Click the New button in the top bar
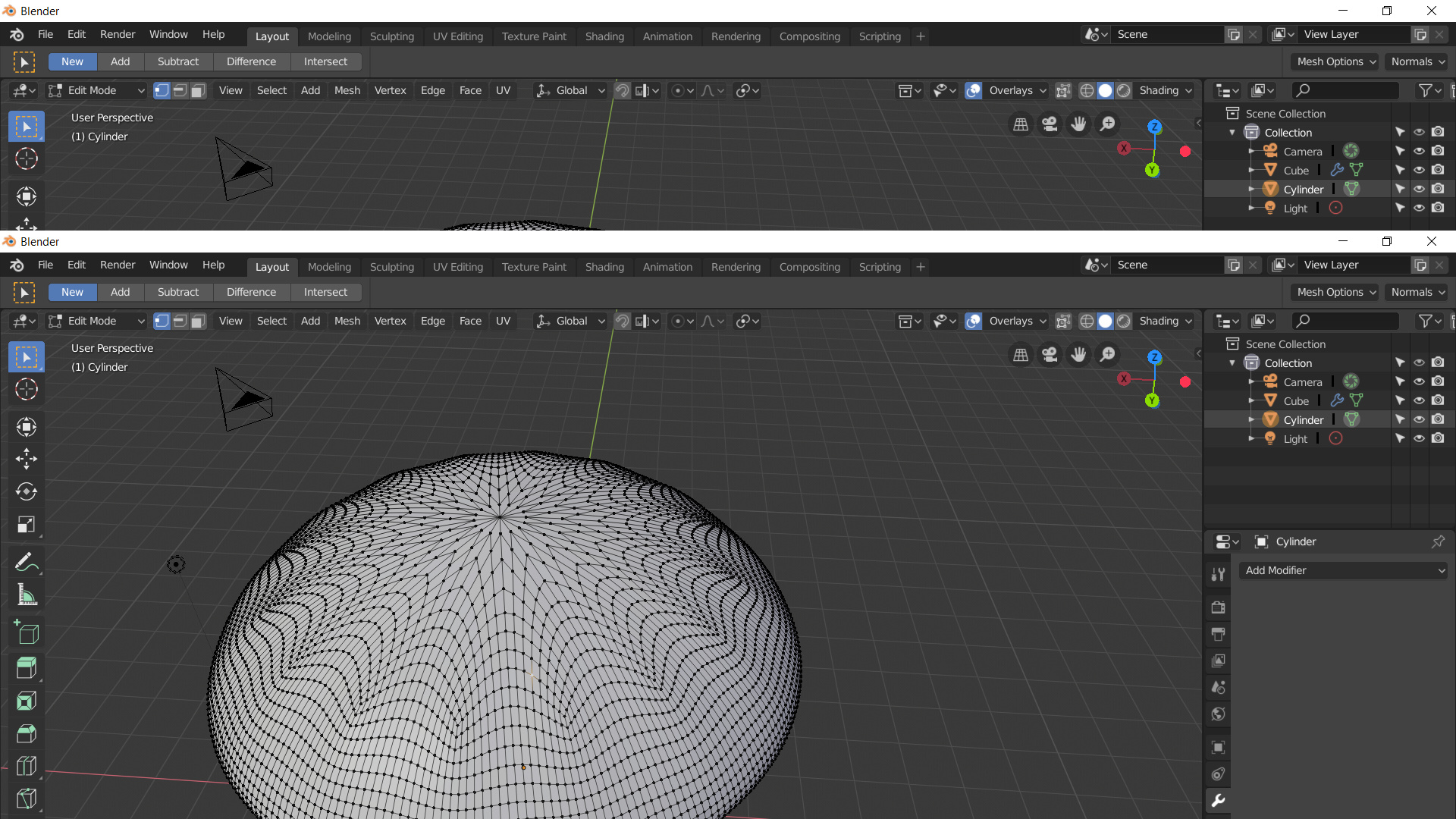Image resolution: width=1456 pixels, height=819 pixels. tap(71, 292)
